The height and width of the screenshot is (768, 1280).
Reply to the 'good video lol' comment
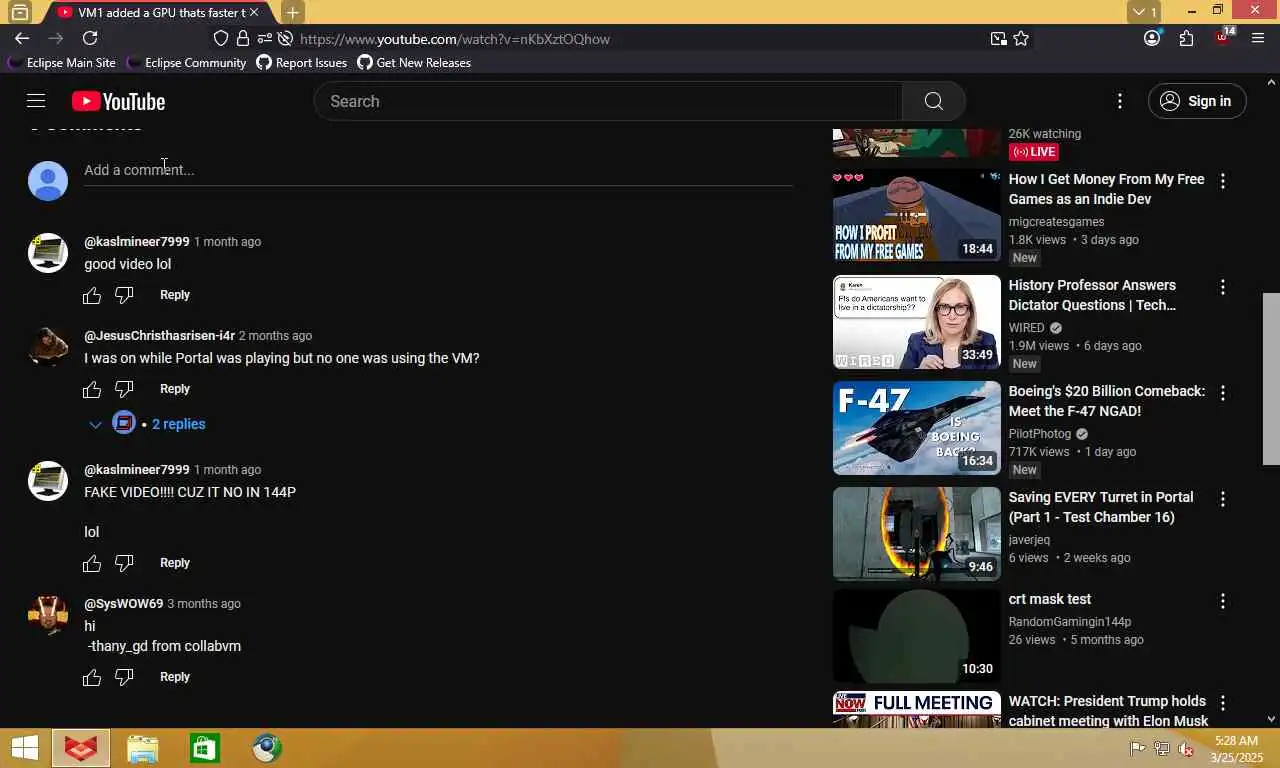click(x=175, y=295)
